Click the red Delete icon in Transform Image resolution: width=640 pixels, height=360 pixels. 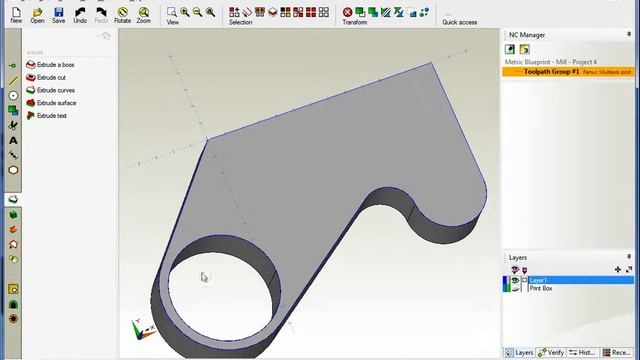pyautogui.click(x=347, y=12)
